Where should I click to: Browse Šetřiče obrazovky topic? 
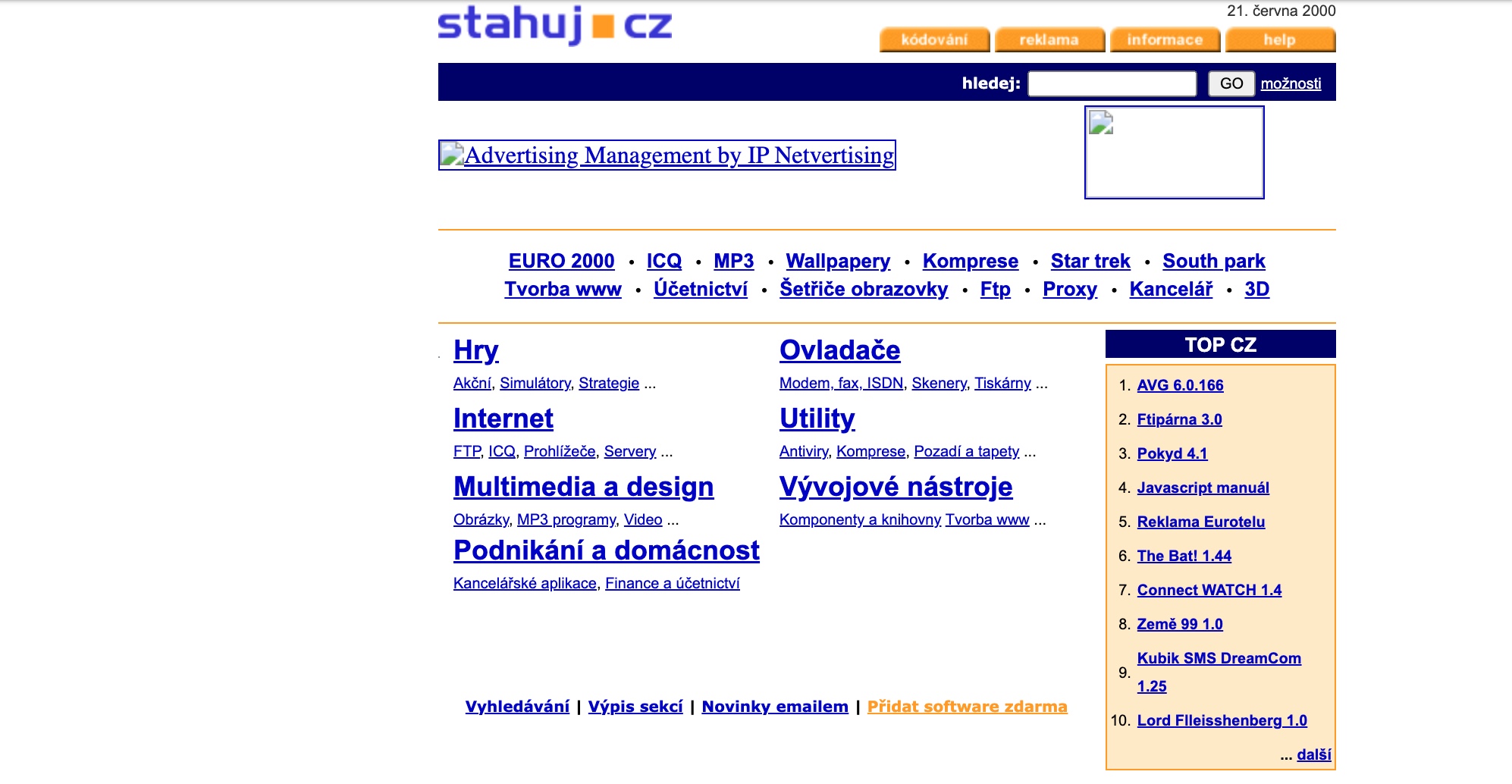coord(864,289)
